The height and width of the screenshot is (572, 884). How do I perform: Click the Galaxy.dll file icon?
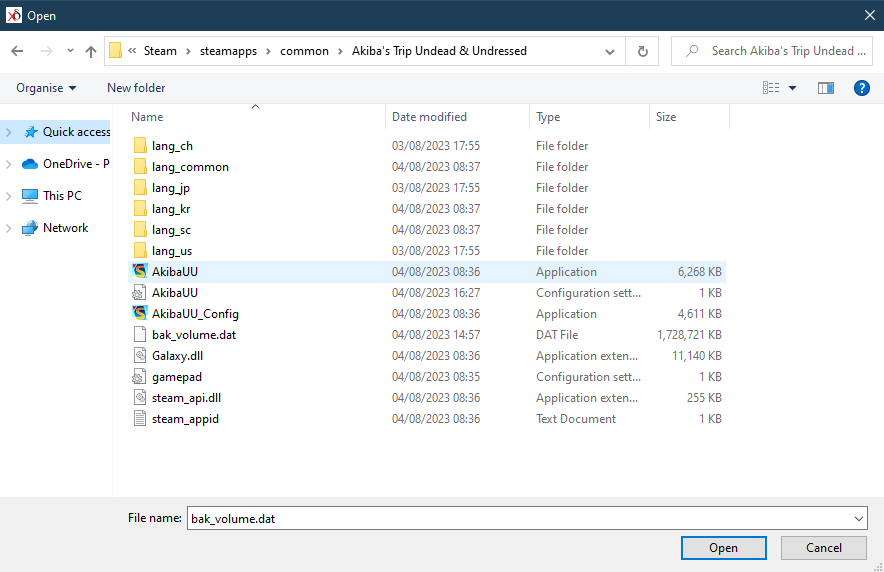coord(140,355)
